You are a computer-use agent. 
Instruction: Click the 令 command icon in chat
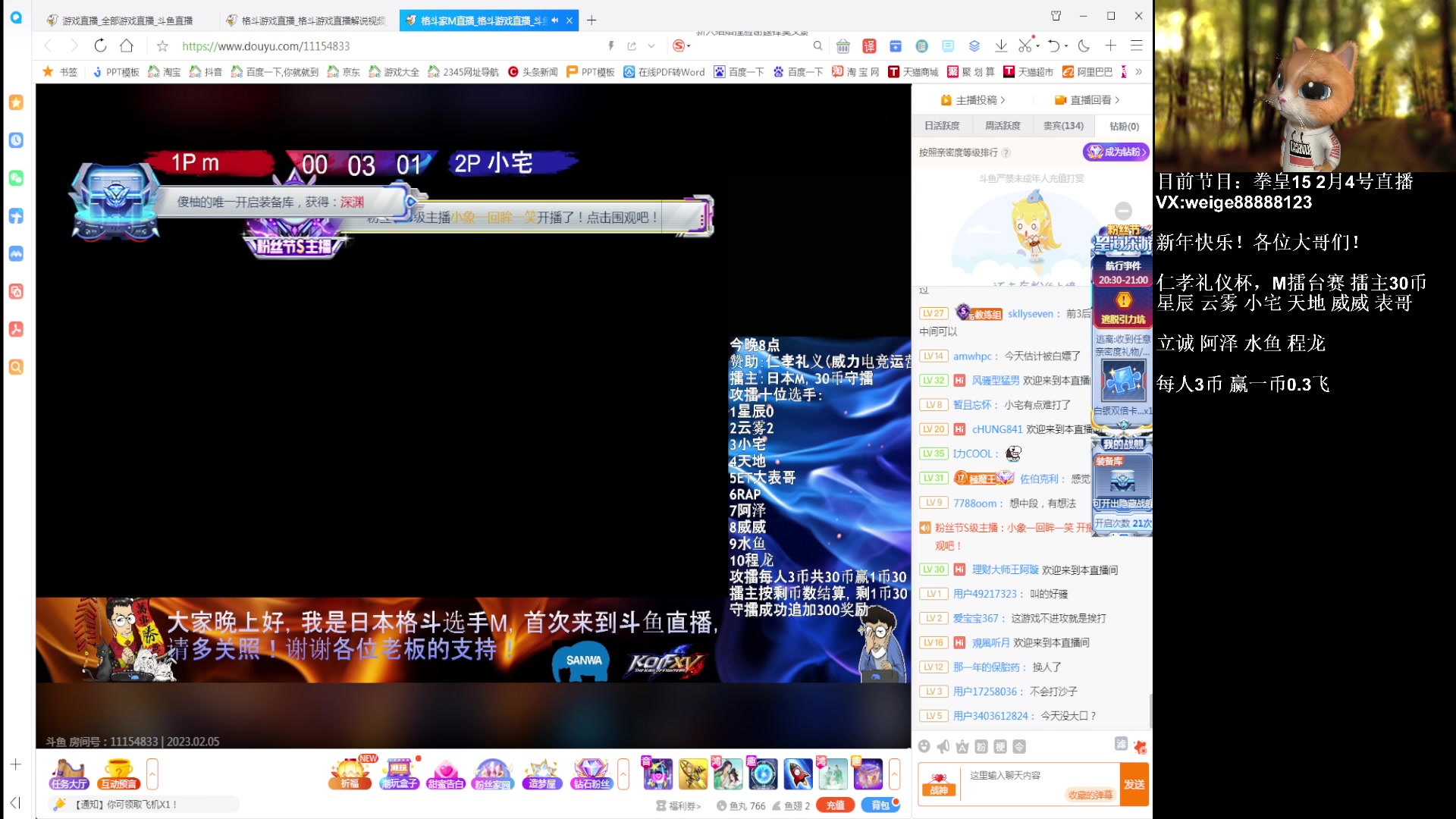[1019, 747]
